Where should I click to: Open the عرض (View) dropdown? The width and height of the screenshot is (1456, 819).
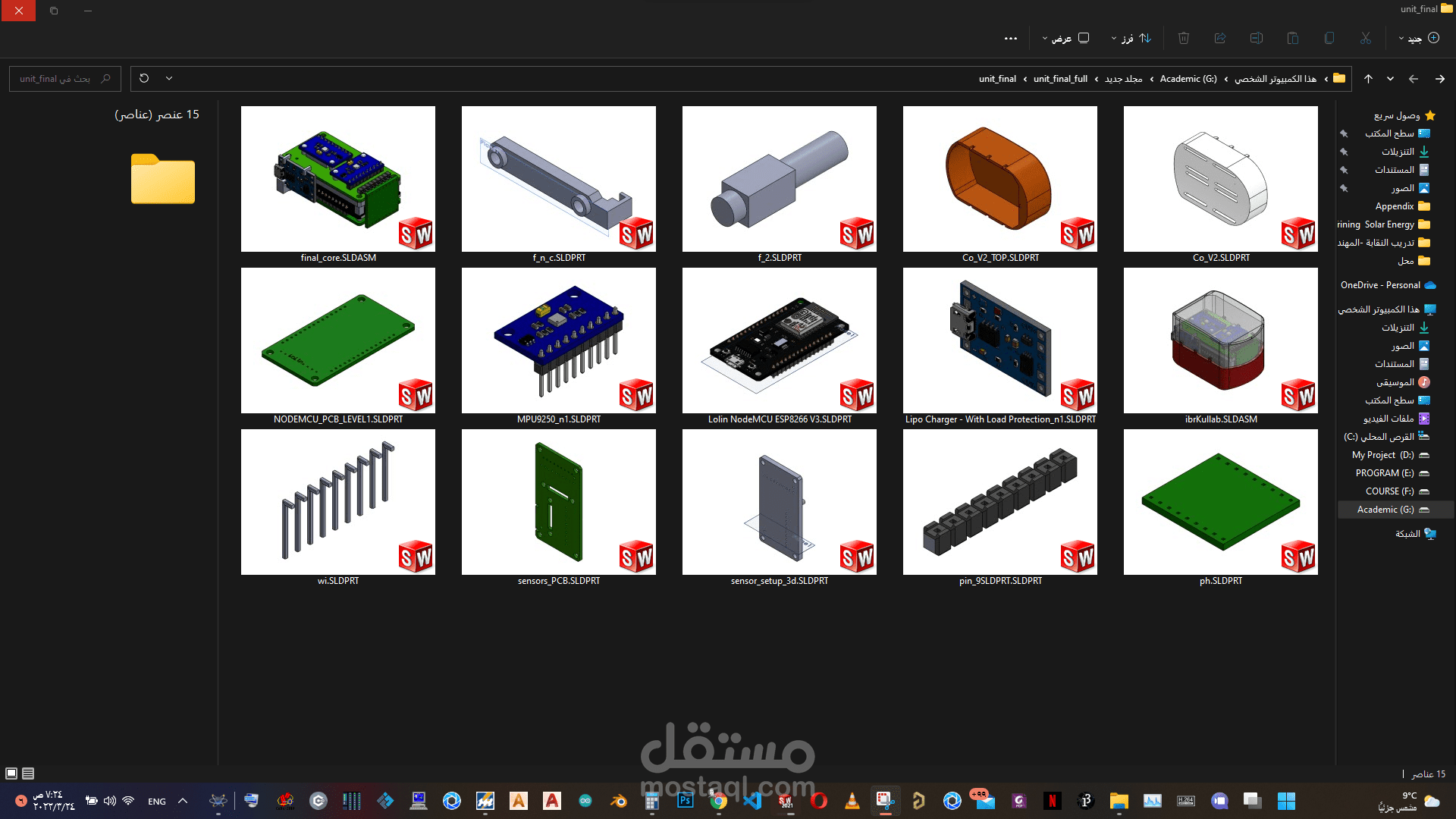(1065, 38)
